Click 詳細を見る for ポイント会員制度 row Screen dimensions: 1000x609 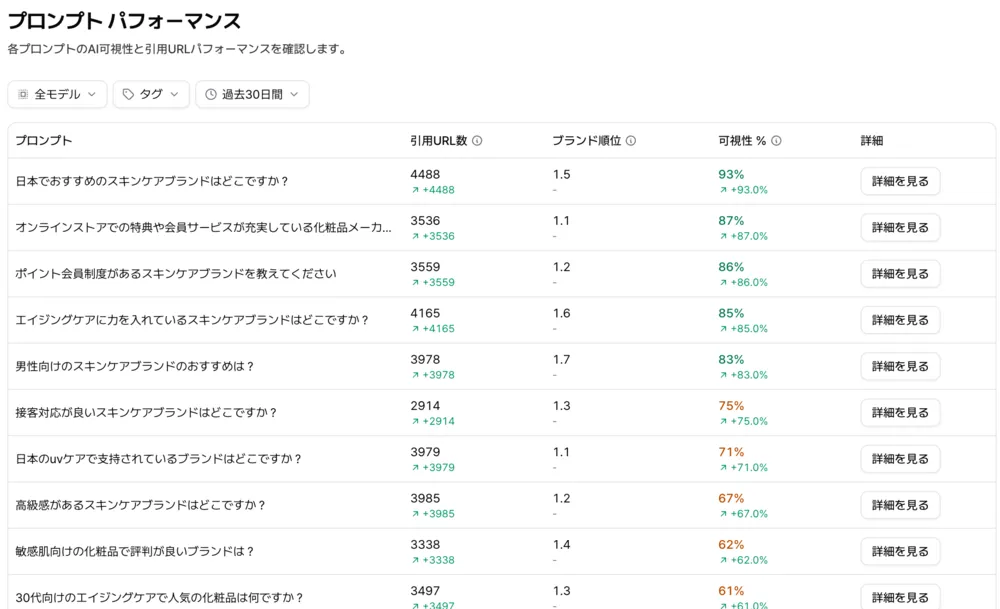pos(900,274)
